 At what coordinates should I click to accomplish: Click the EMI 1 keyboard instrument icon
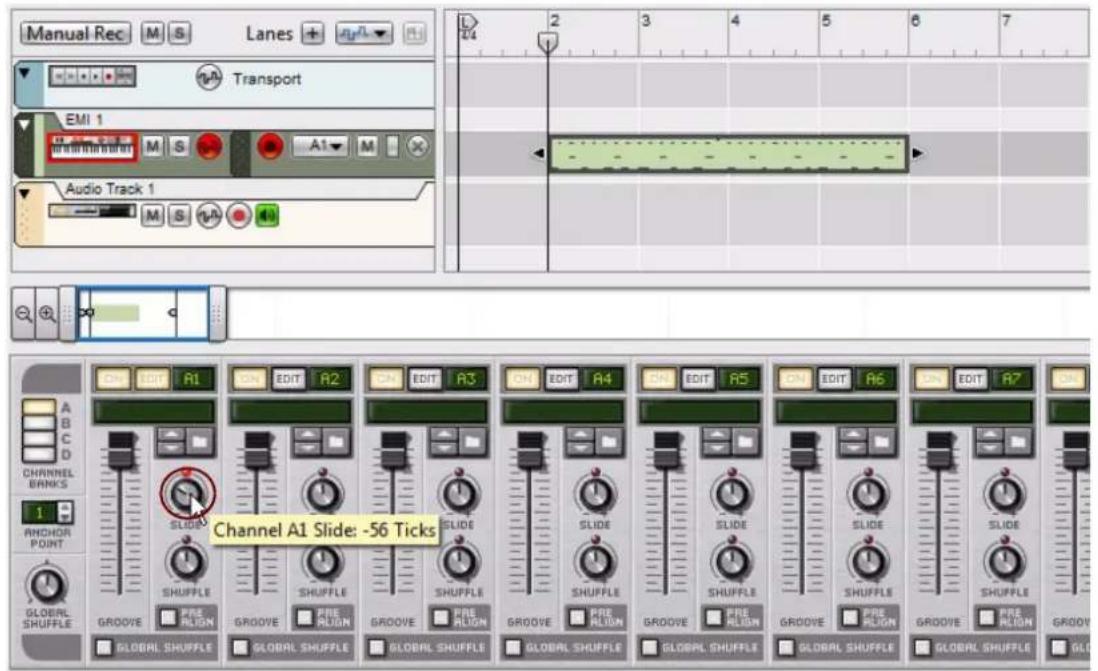pyautogui.click(x=90, y=148)
